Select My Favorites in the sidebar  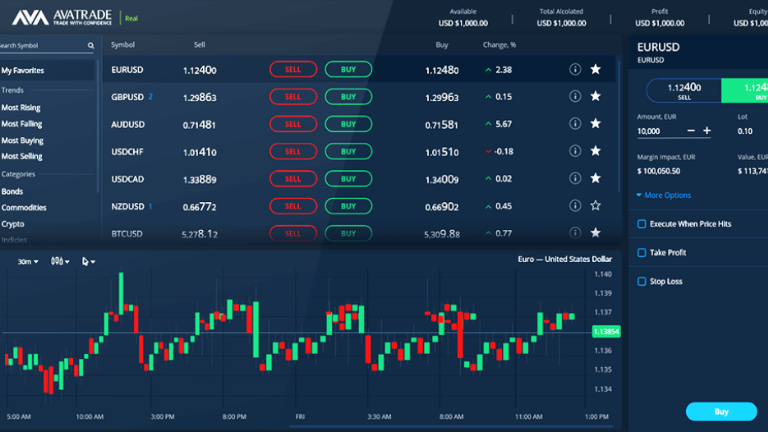pos(23,71)
